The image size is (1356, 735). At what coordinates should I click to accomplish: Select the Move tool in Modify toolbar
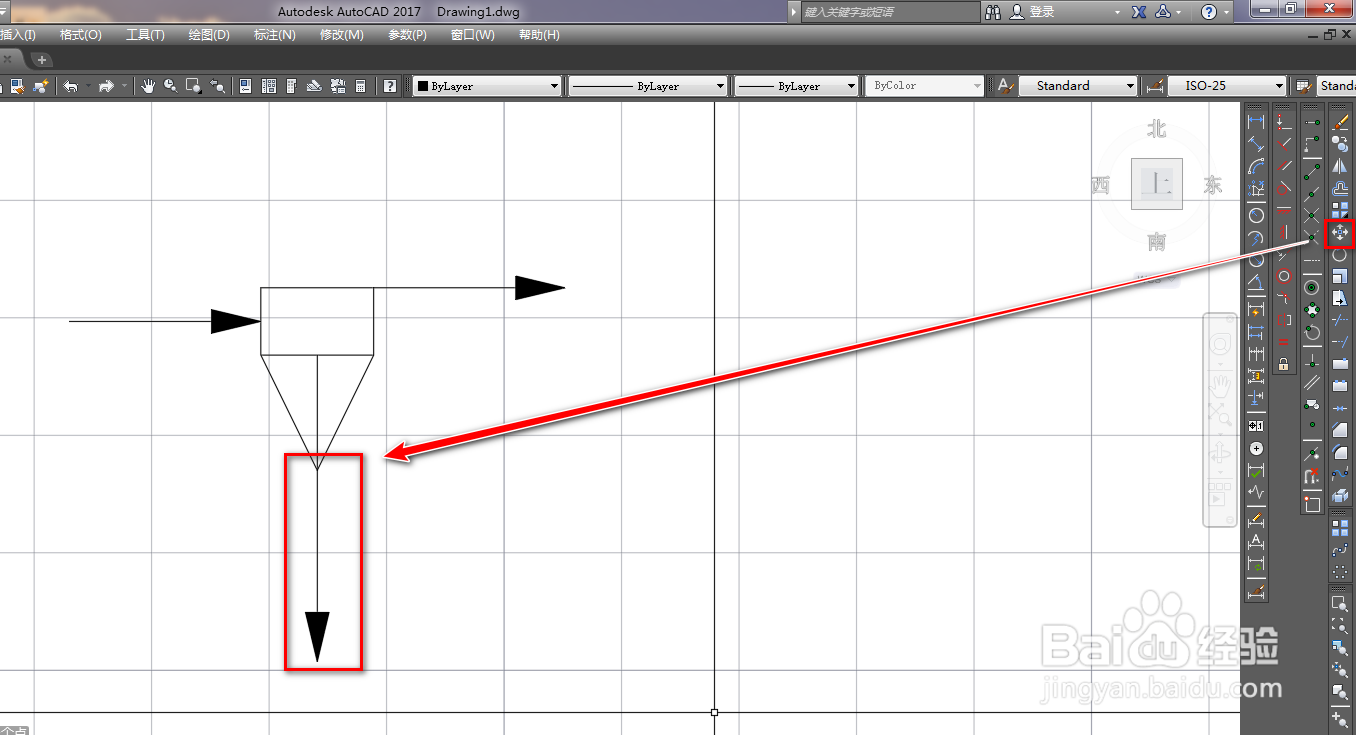click(1340, 231)
